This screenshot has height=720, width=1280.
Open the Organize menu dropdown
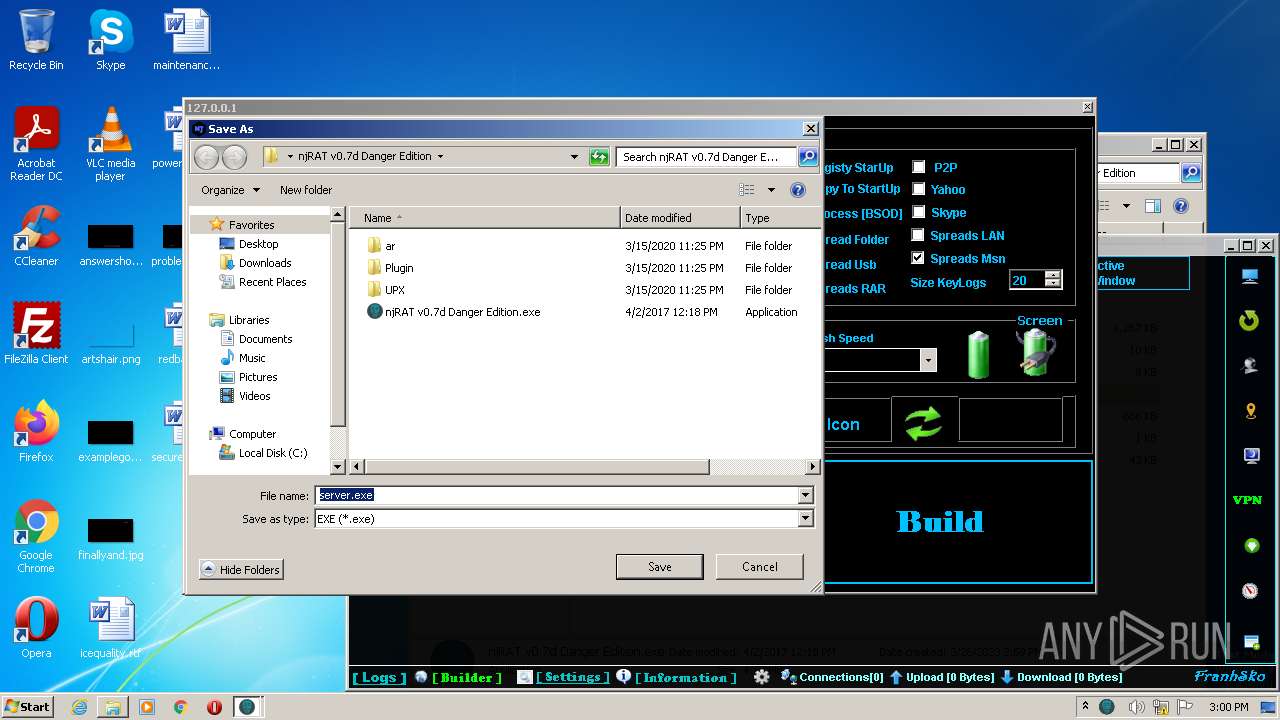point(230,190)
